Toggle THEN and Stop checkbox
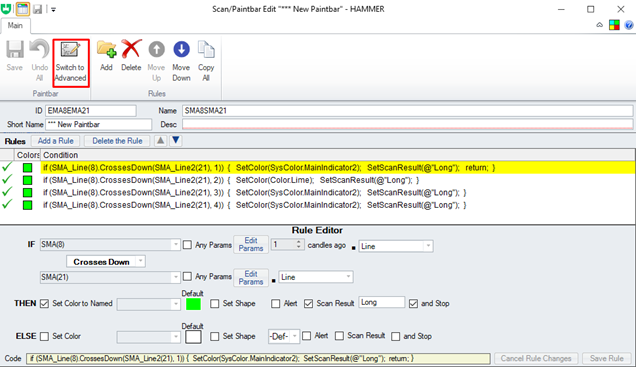The image size is (636, 367). tap(413, 303)
